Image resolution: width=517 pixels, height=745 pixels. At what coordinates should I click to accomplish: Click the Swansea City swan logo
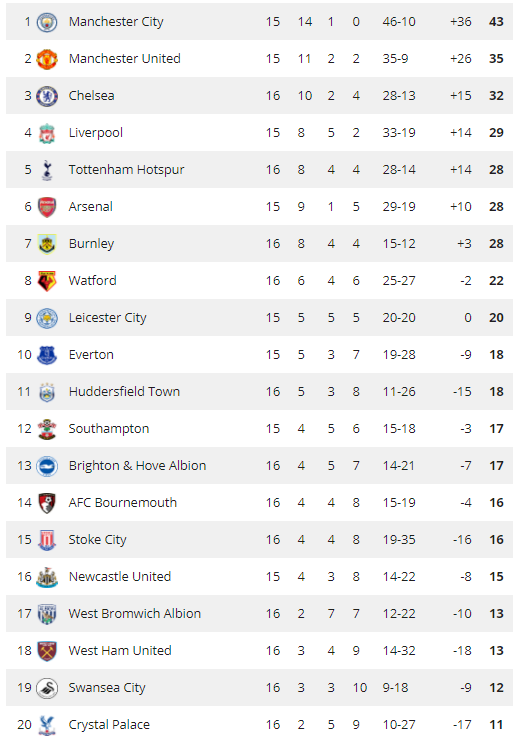(x=47, y=688)
